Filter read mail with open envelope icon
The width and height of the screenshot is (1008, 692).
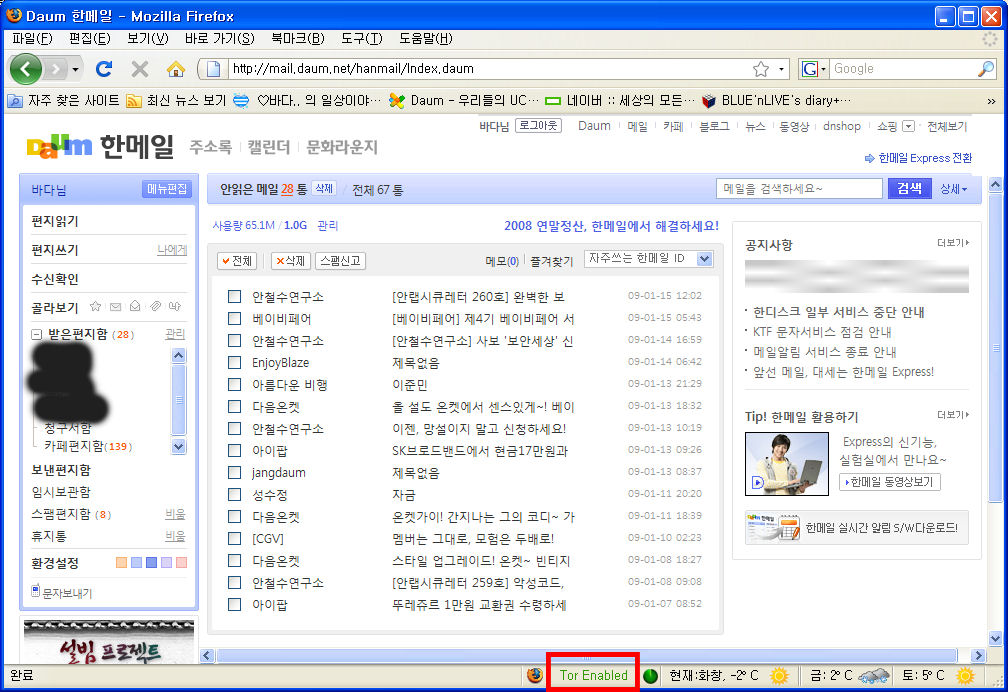pos(135,307)
